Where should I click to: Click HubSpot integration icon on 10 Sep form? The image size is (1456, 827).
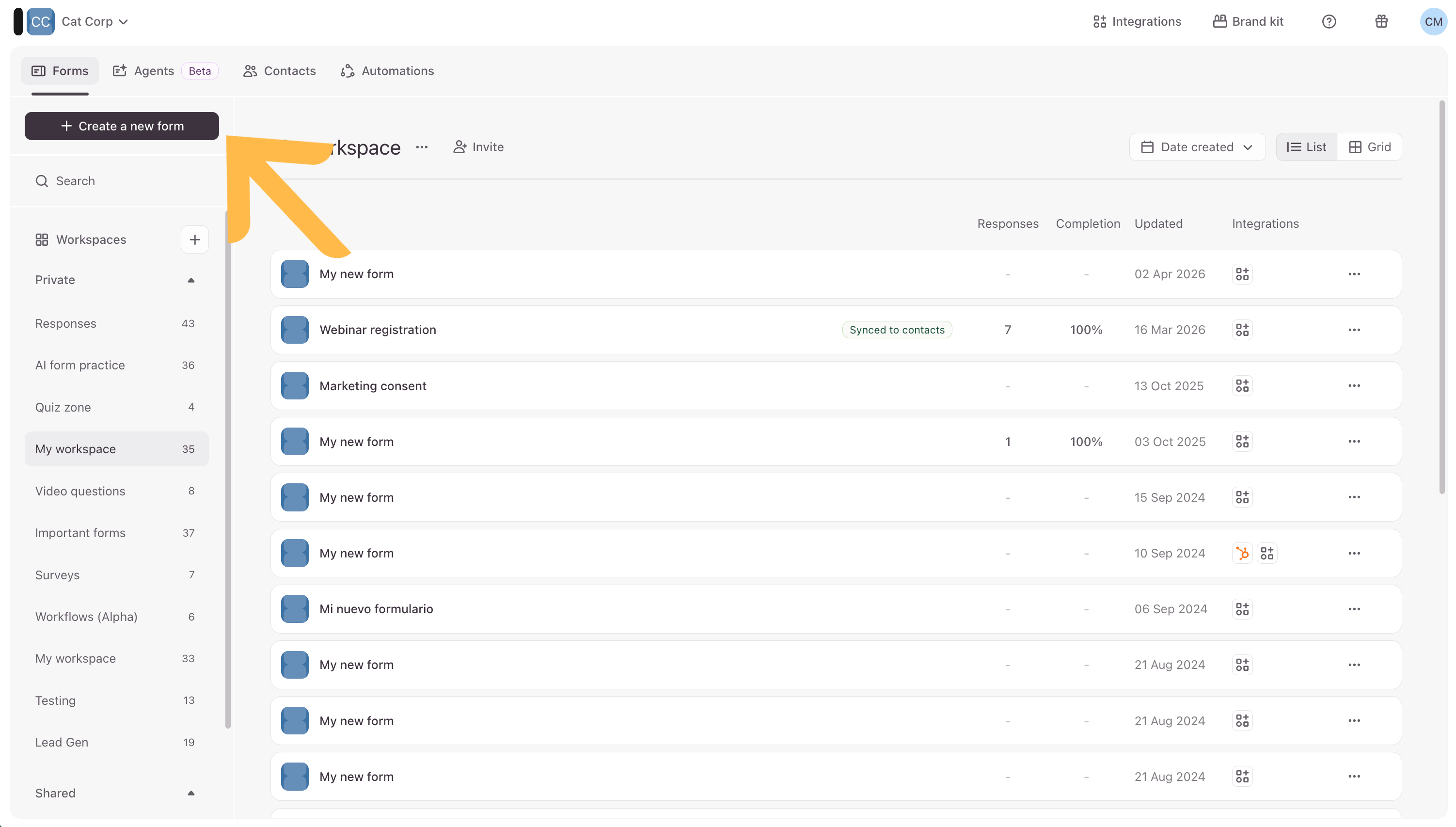pyautogui.click(x=1242, y=553)
